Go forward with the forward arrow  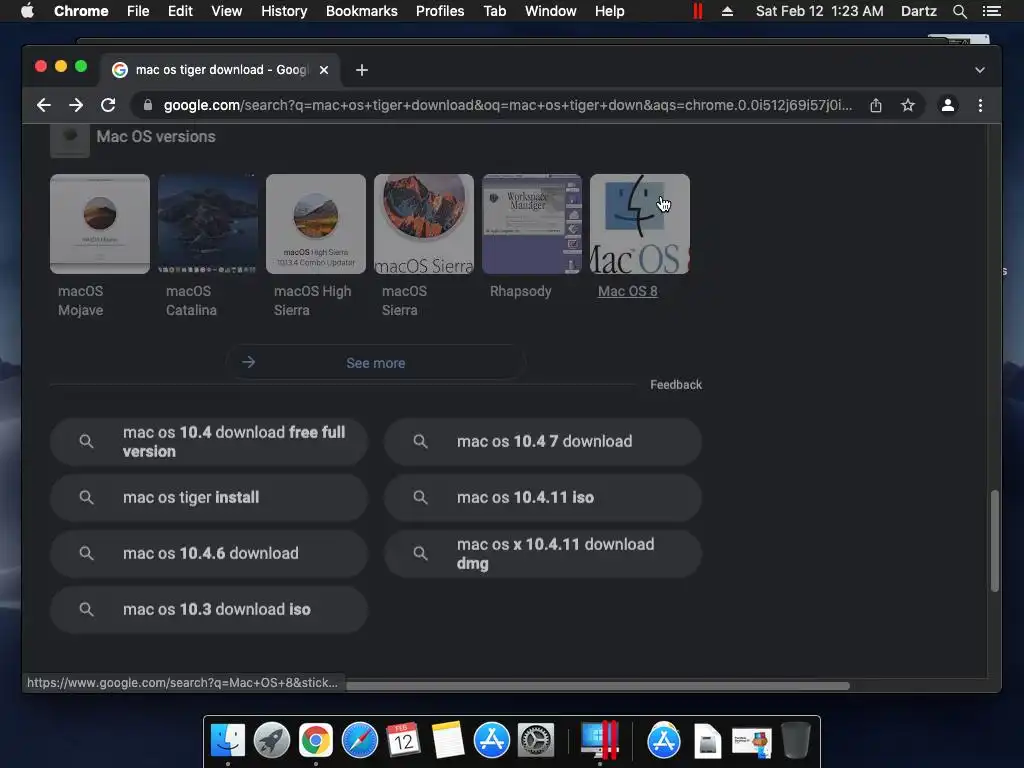tap(76, 105)
